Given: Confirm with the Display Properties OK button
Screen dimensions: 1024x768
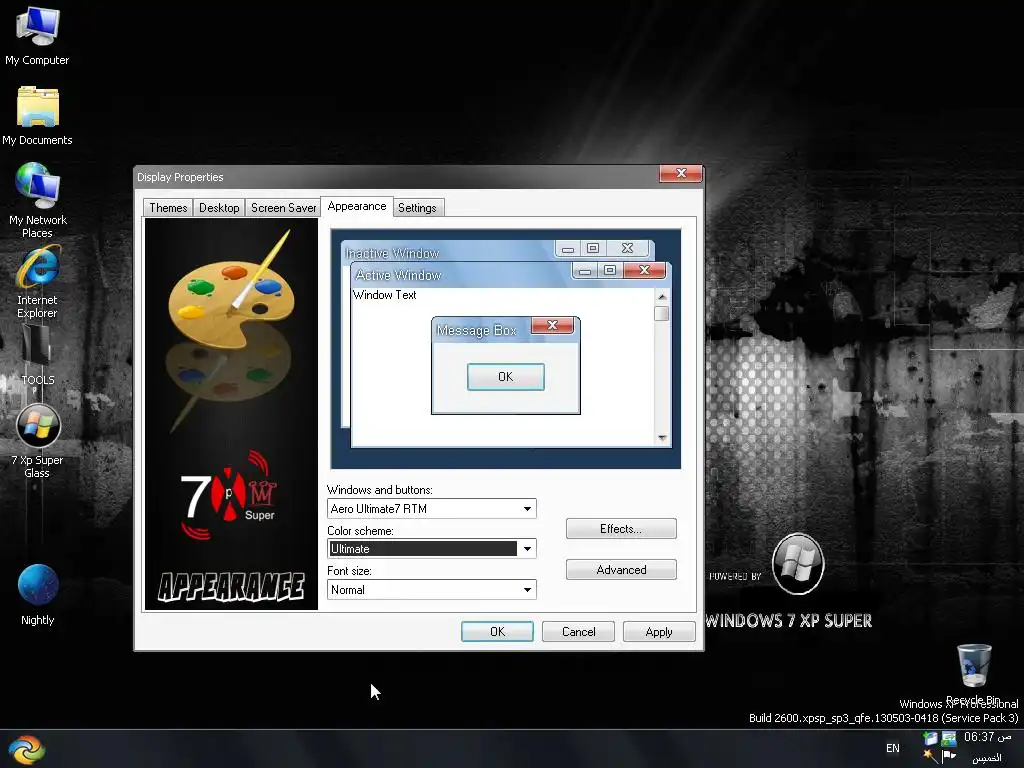Looking at the screenshot, I should pos(497,632).
